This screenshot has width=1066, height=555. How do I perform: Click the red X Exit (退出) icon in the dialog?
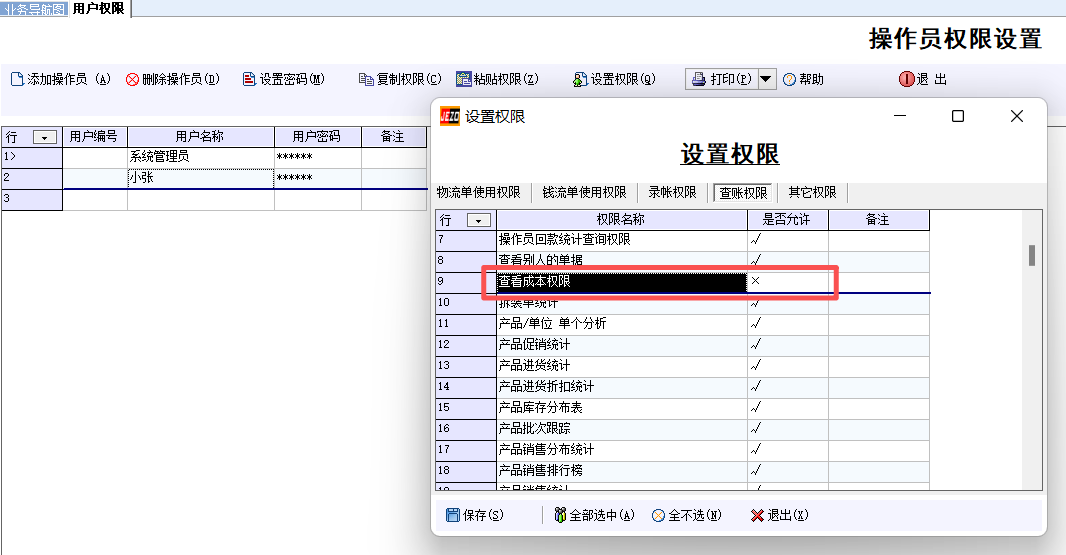click(x=757, y=516)
